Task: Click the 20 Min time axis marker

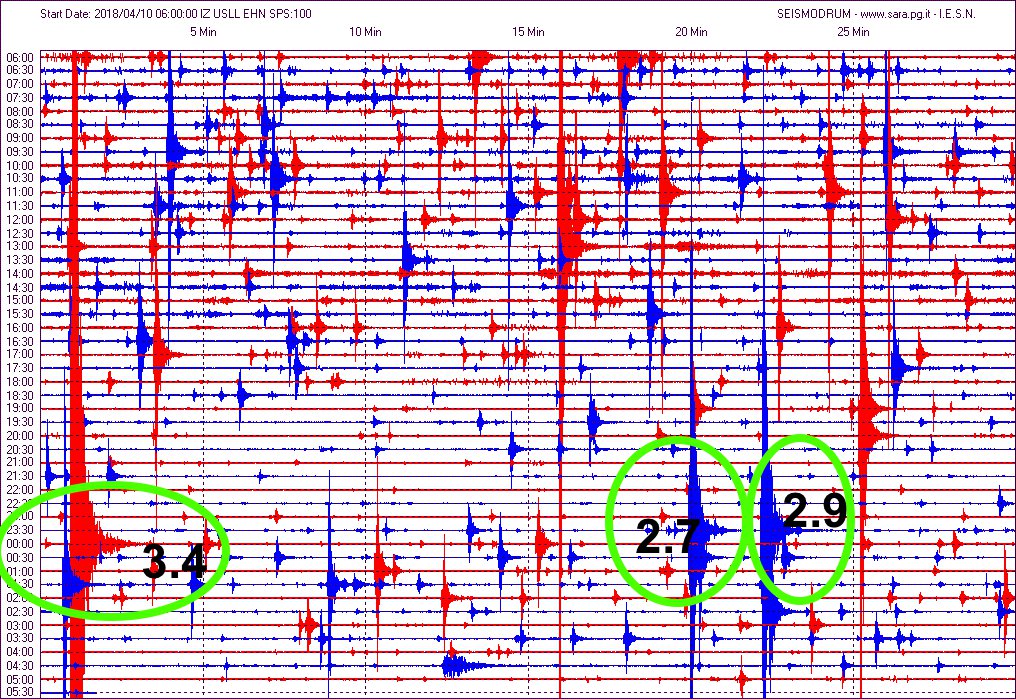Action: [x=691, y=32]
